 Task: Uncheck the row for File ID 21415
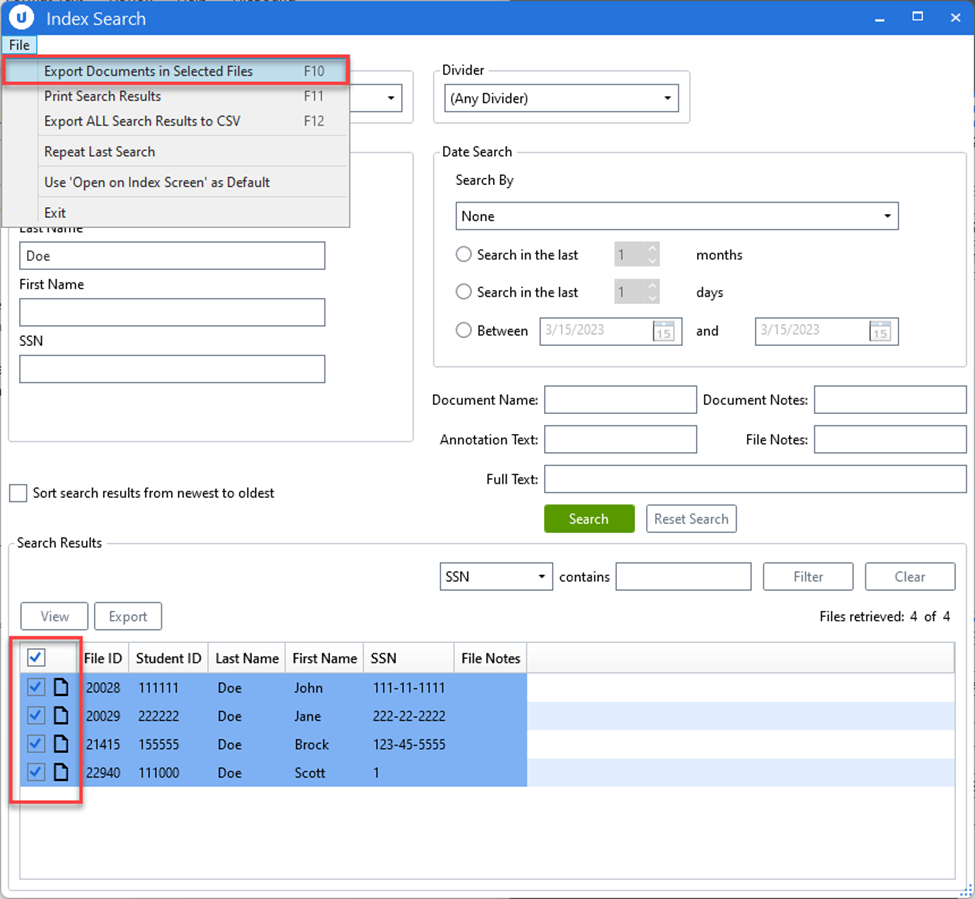pos(36,744)
